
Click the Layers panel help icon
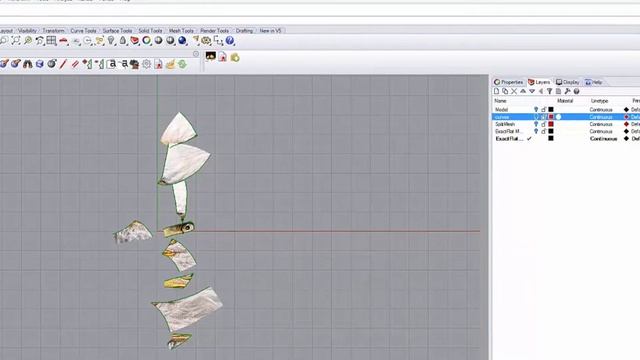[x=576, y=91]
